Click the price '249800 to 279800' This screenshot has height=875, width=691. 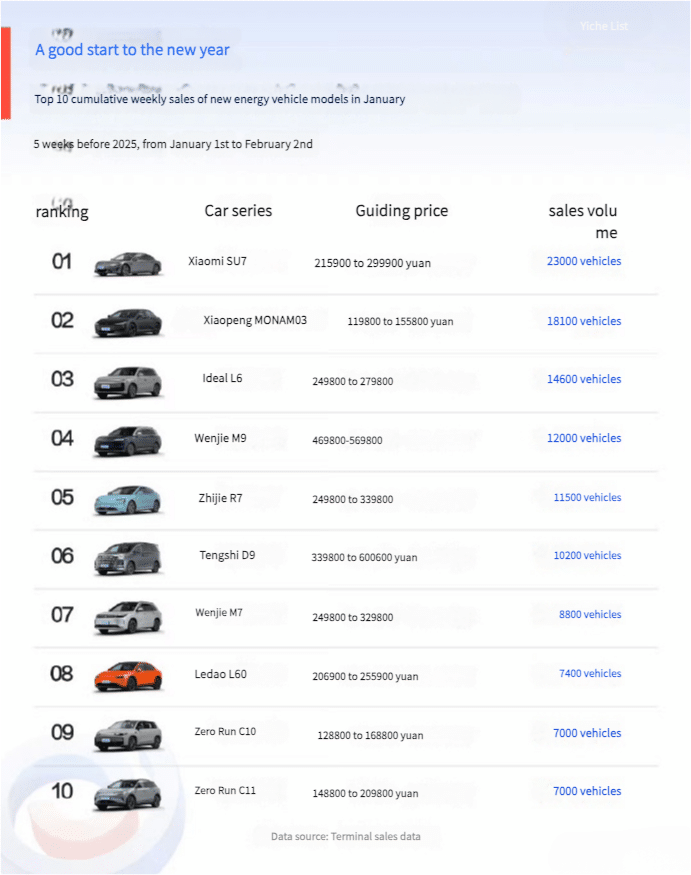(353, 382)
